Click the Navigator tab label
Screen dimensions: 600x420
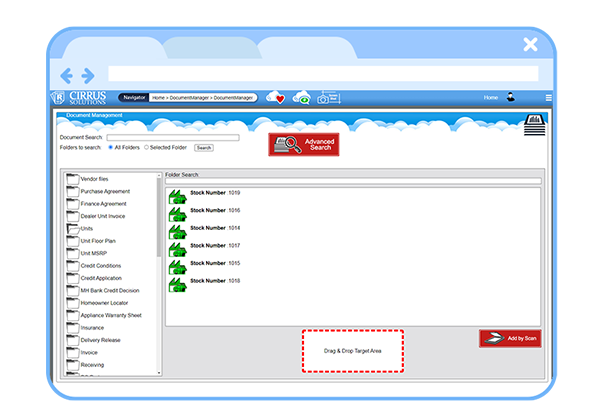point(134,98)
